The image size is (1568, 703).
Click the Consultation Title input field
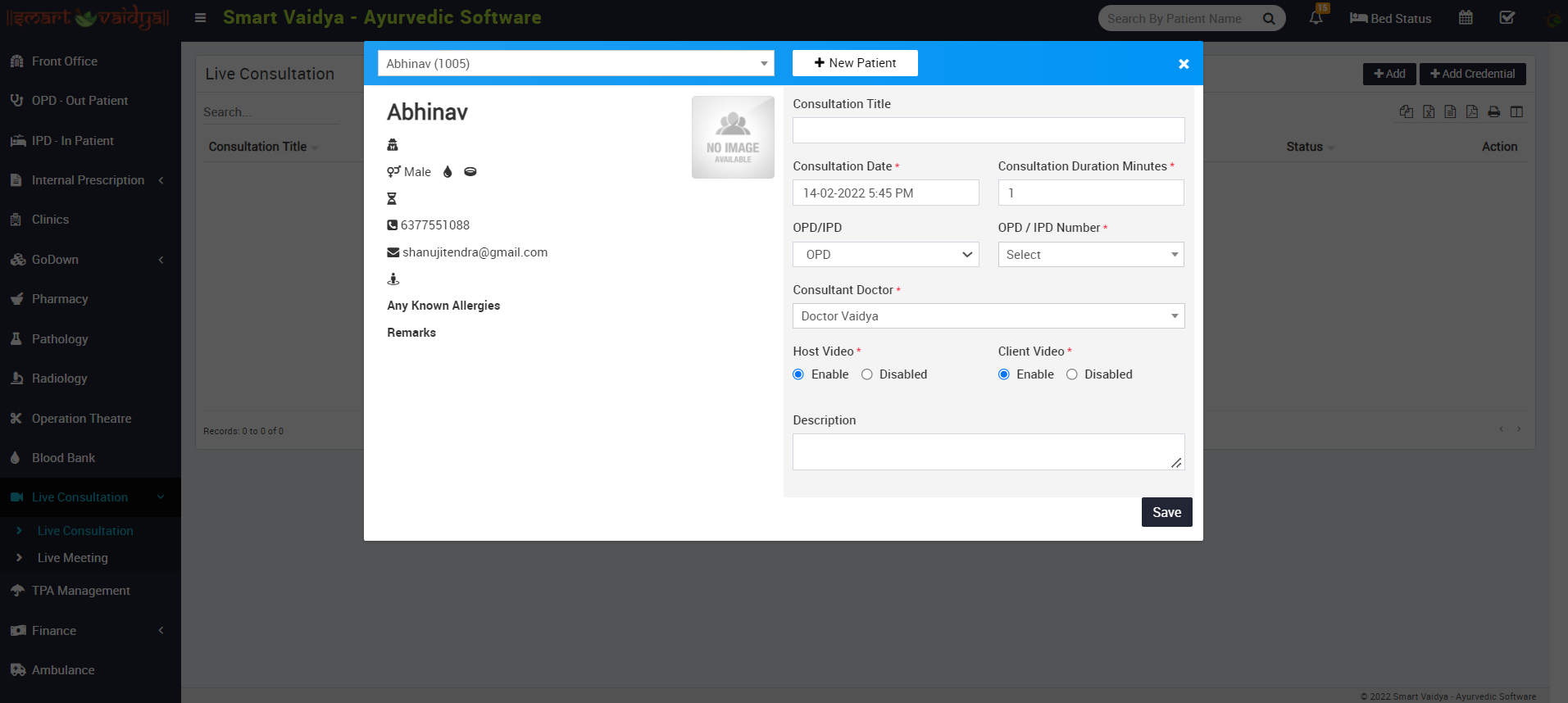click(x=988, y=130)
